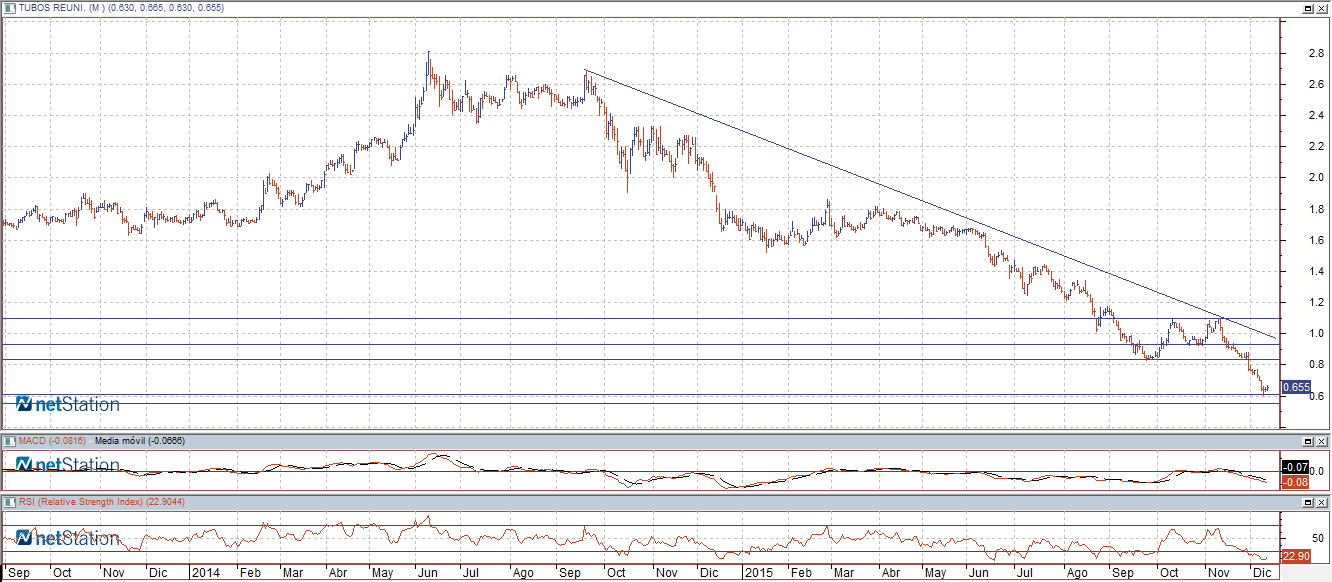The height and width of the screenshot is (582, 1332).
Task: Click the 22.90 RSI value tag
Action: [1295, 556]
